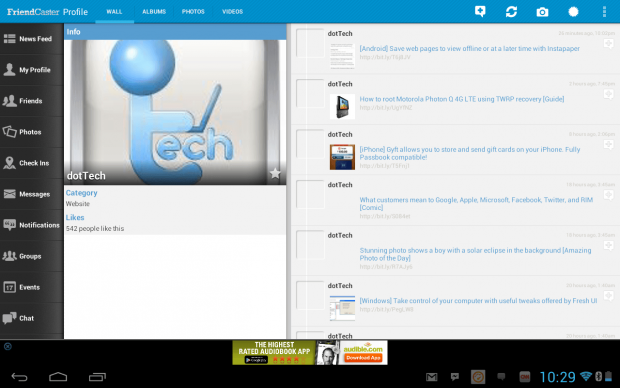
Task: Open the root Motorola Photon Q guide link
Action: point(461,99)
